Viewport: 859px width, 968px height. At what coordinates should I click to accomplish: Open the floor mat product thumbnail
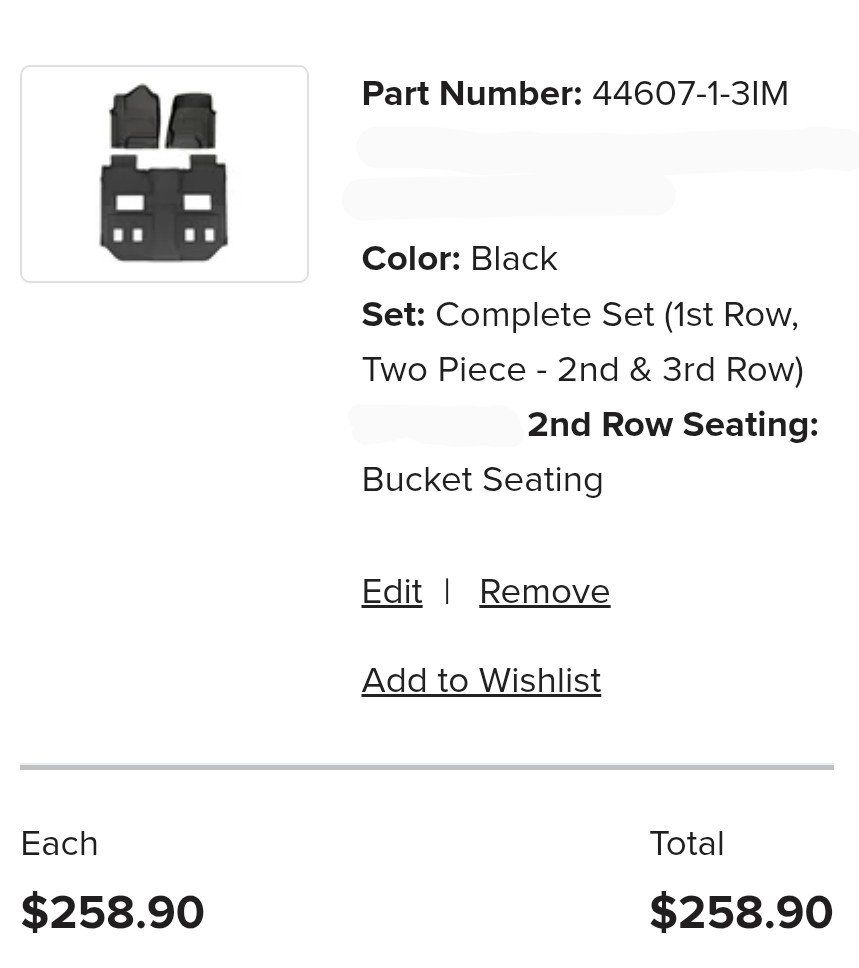164,174
